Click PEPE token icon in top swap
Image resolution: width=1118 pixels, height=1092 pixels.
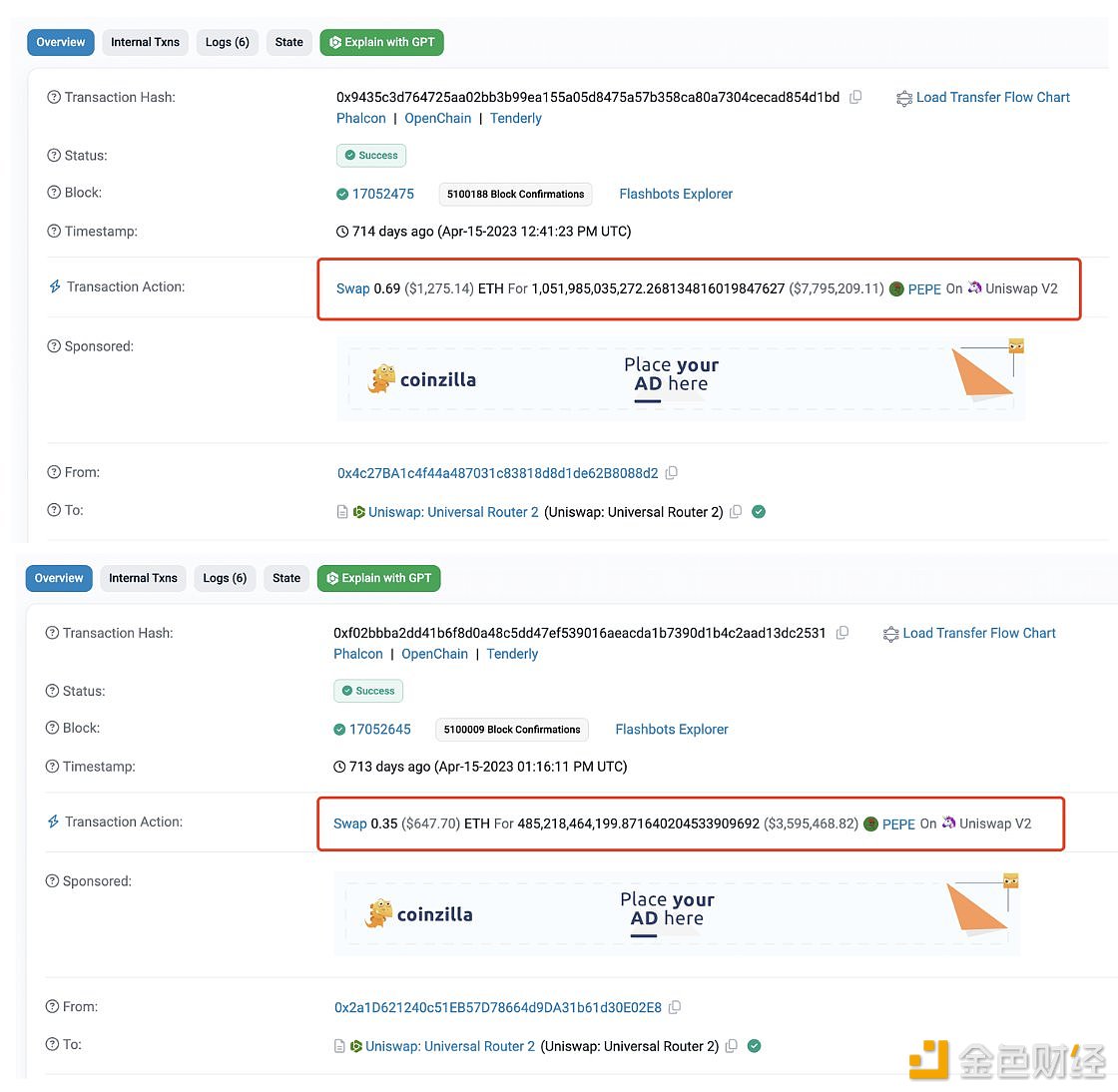point(896,289)
